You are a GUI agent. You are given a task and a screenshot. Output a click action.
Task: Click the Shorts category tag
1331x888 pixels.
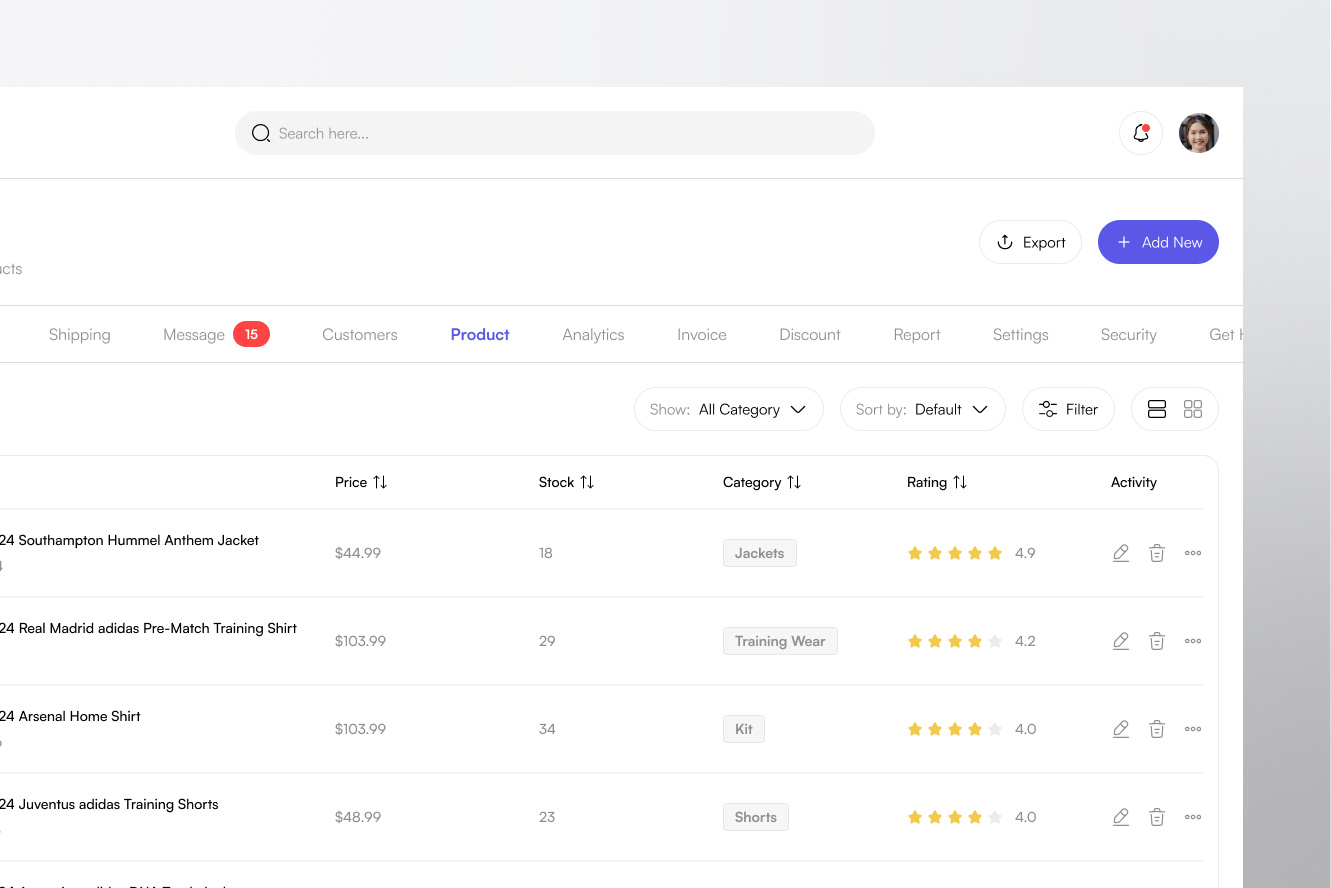[x=756, y=817]
